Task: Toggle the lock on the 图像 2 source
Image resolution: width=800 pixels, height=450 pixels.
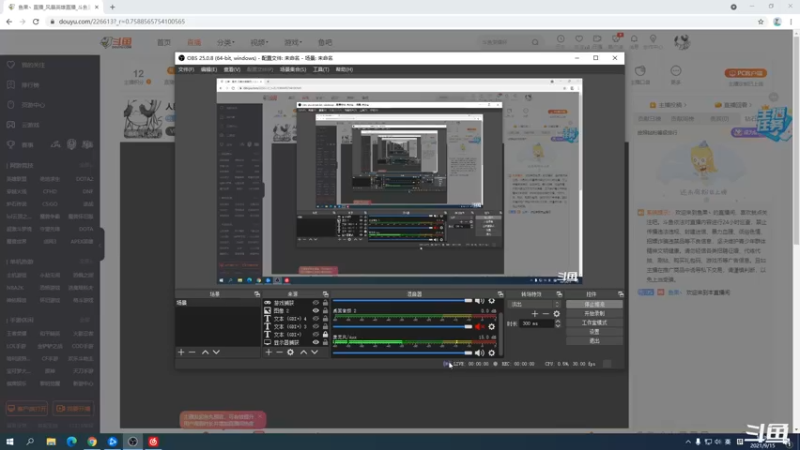Action: (326, 311)
